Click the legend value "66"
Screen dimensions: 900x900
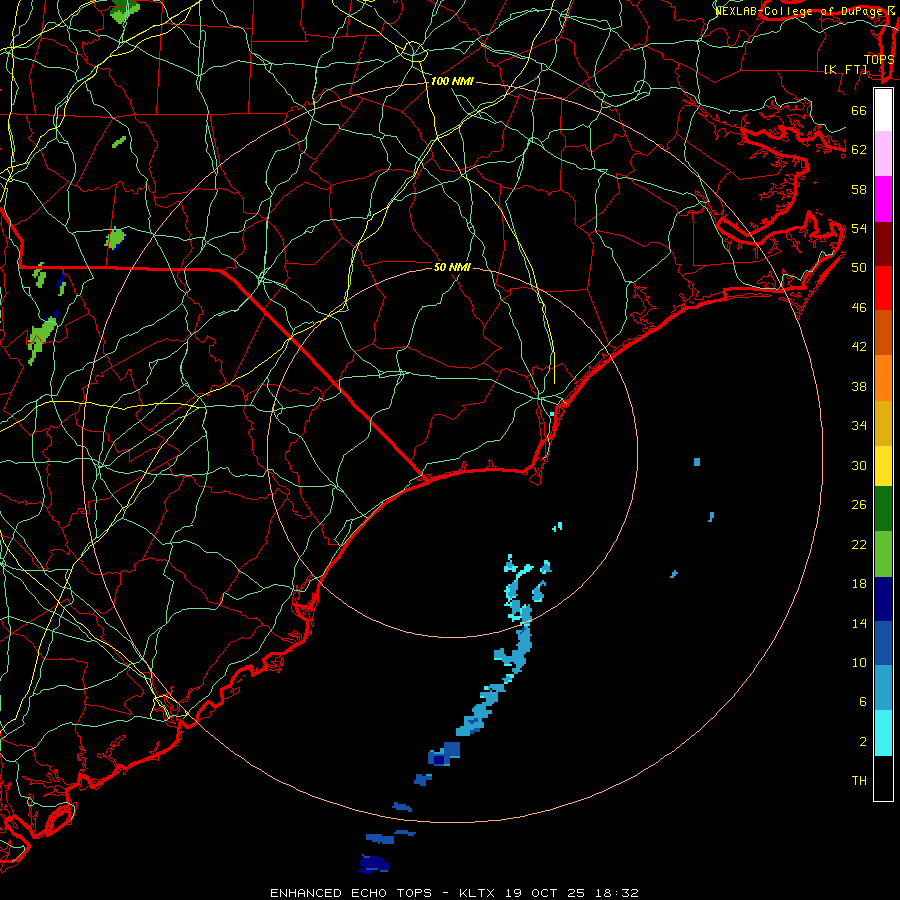coord(859,110)
